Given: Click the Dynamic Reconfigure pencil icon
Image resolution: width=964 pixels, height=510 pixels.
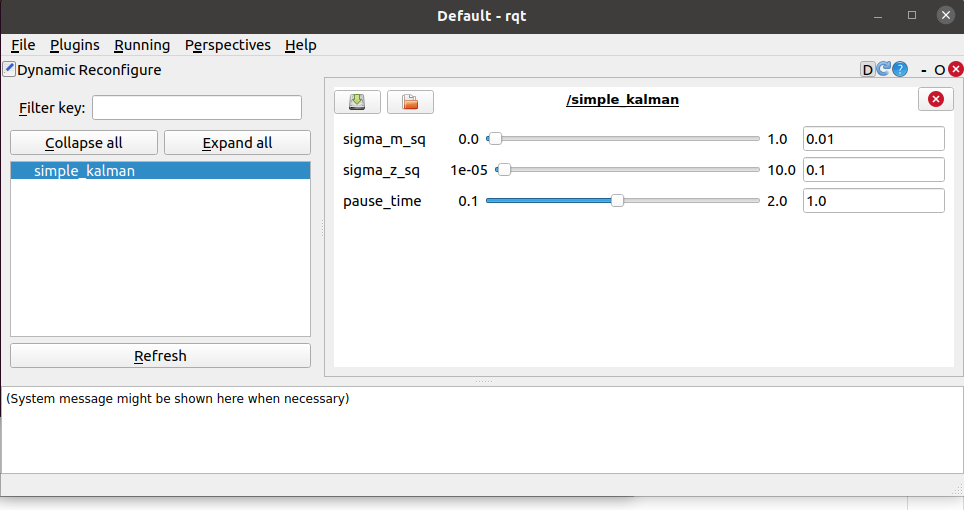Looking at the screenshot, I should (x=9, y=69).
